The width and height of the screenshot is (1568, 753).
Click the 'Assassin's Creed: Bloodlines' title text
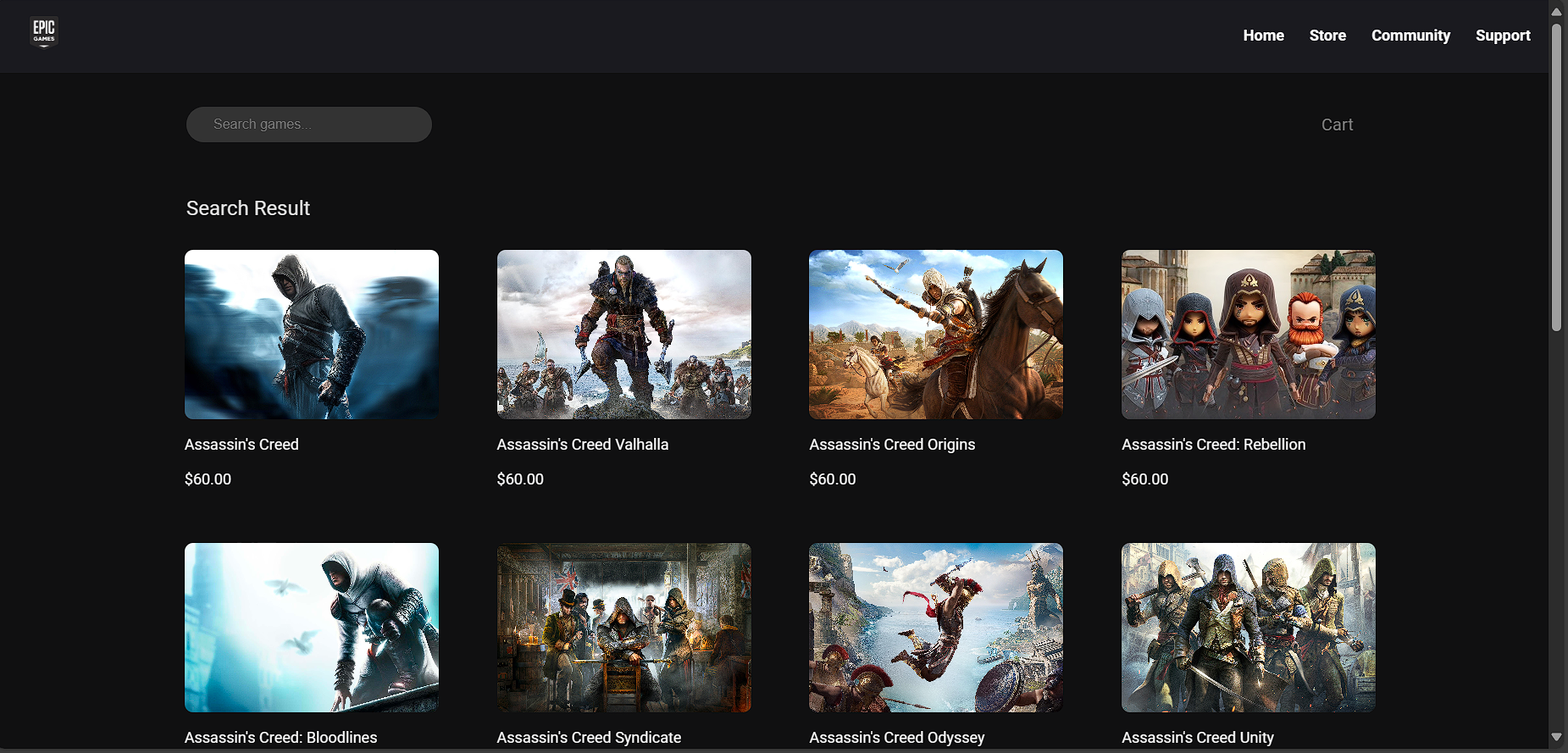coord(281,738)
